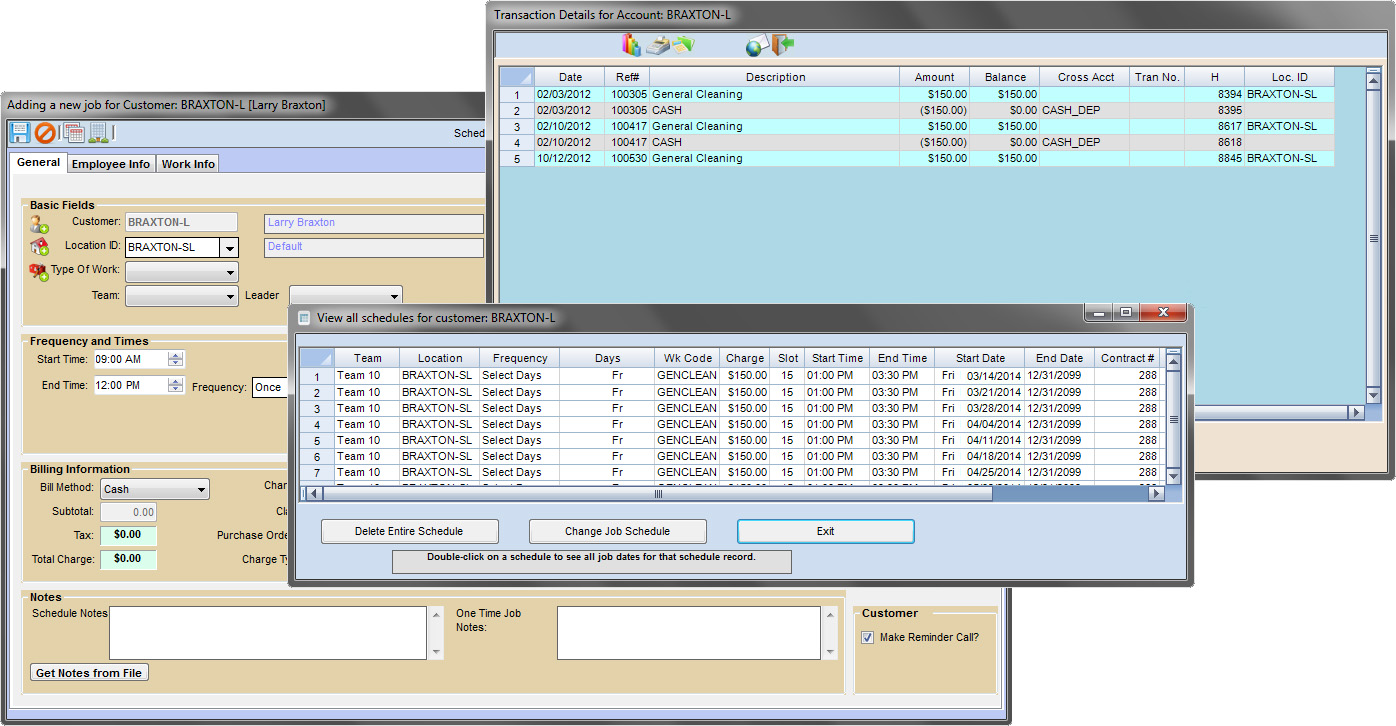Image resolution: width=1396 pixels, height=726 pixels.
Task: Click the Balance column header
Action: [x=1005, y=77]
